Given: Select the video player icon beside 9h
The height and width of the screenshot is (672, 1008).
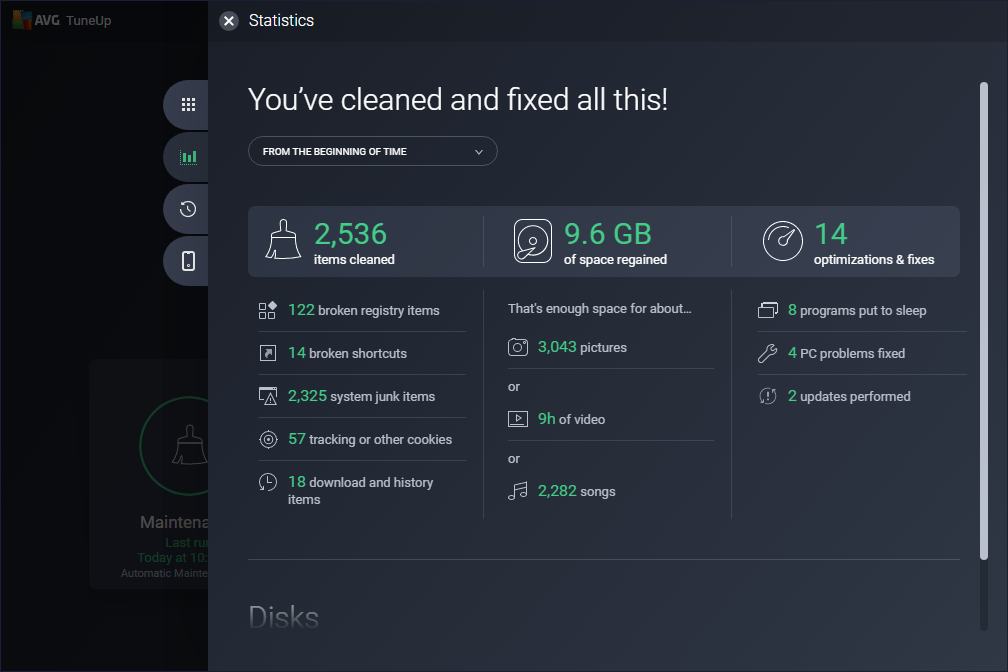Looking at the screenshot, I should point(517,418).
